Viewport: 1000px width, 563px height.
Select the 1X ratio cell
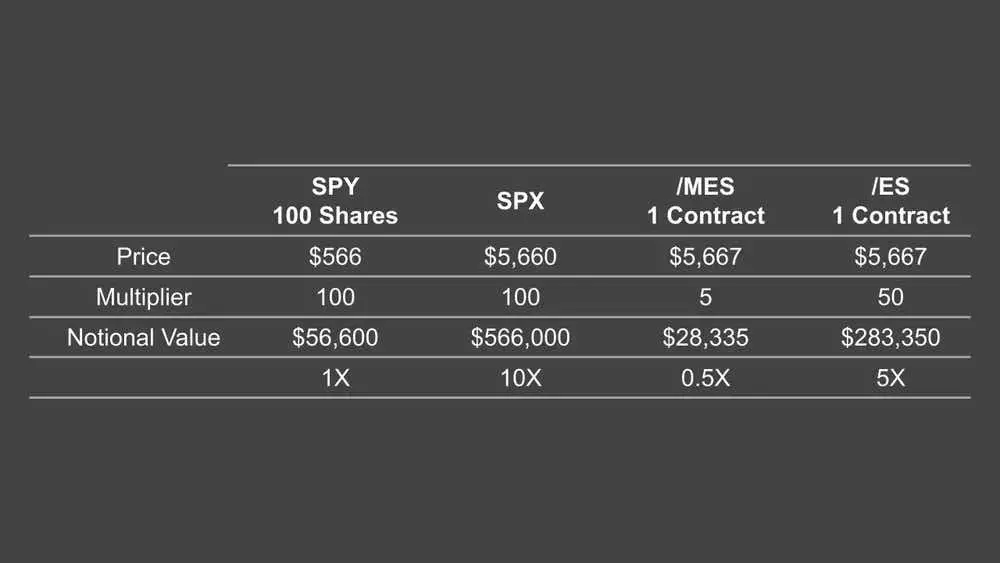point(335,378)
